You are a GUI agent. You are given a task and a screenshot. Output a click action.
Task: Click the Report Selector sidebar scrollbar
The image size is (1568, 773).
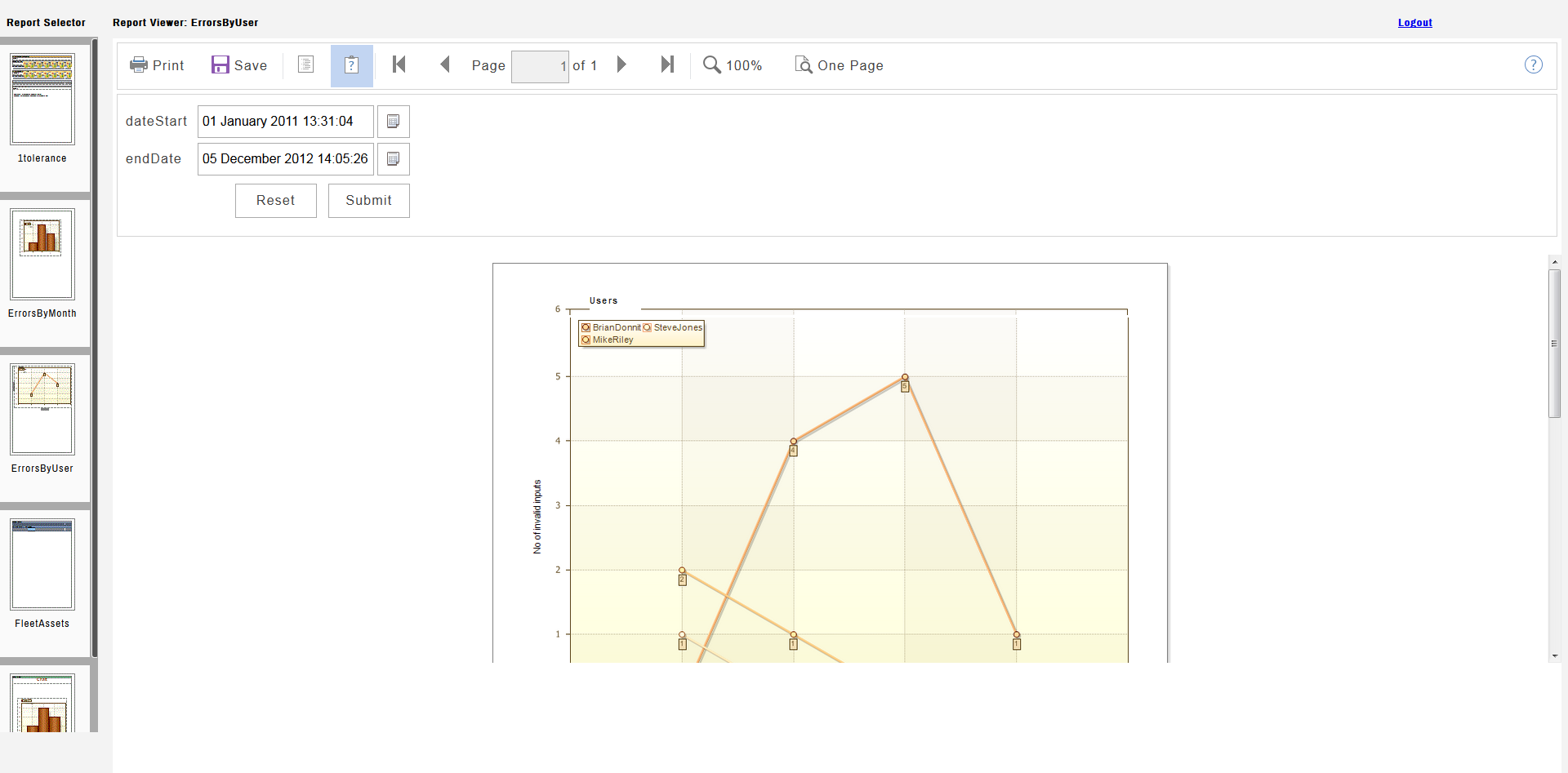[95, 349]
